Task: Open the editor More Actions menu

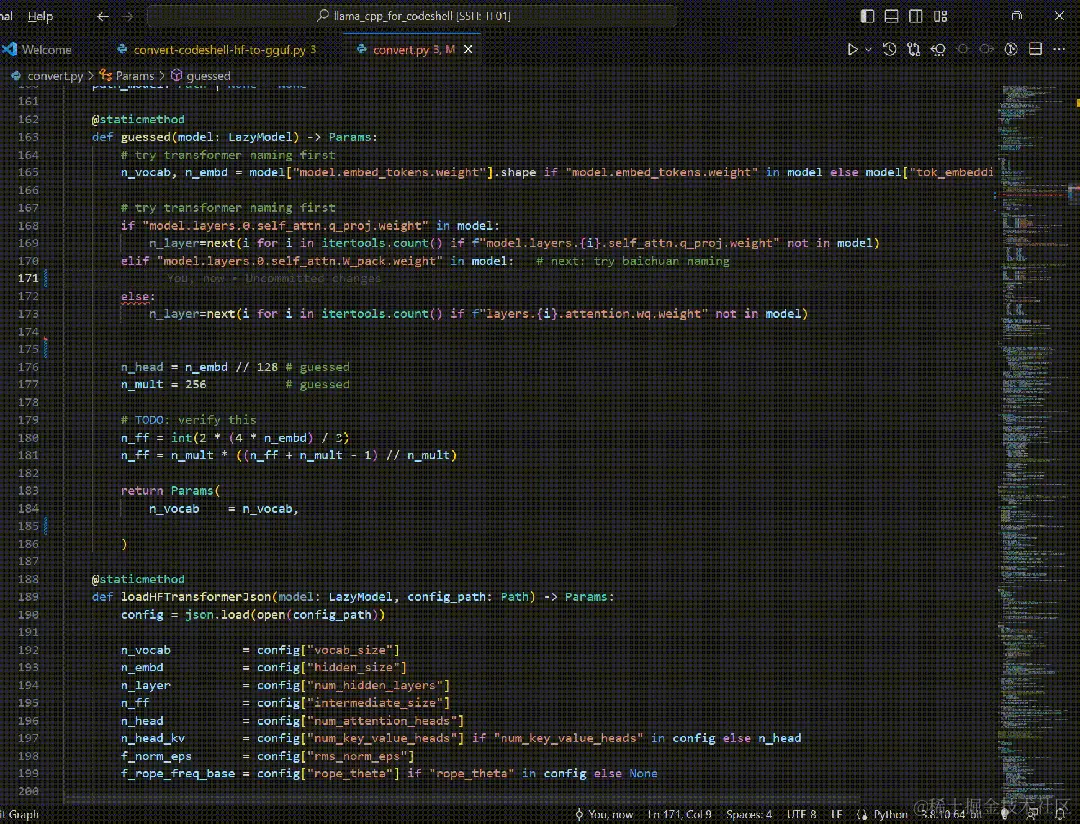Action: point(1059,49)
